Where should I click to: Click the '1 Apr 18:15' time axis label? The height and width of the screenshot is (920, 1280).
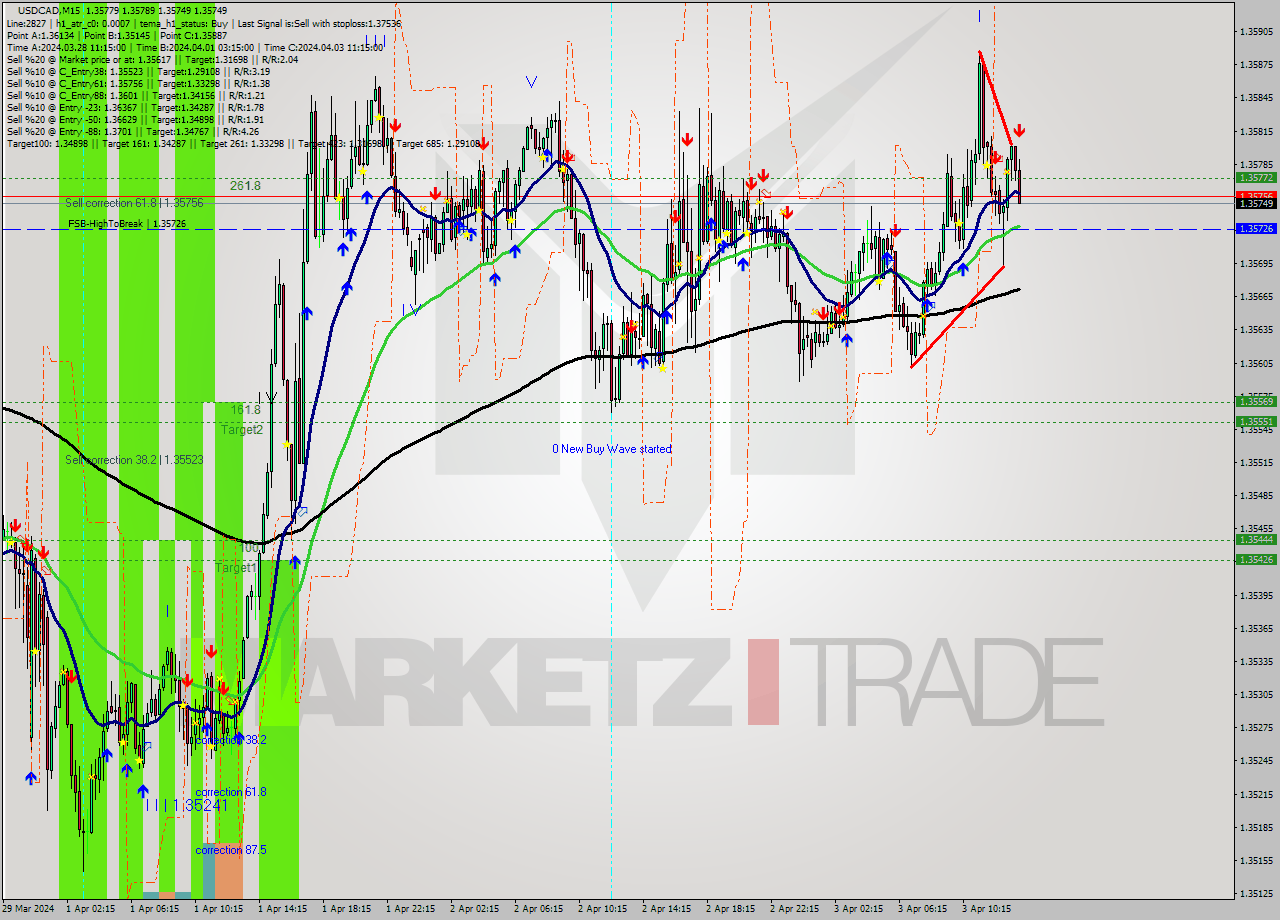click(x=346, y=909)
